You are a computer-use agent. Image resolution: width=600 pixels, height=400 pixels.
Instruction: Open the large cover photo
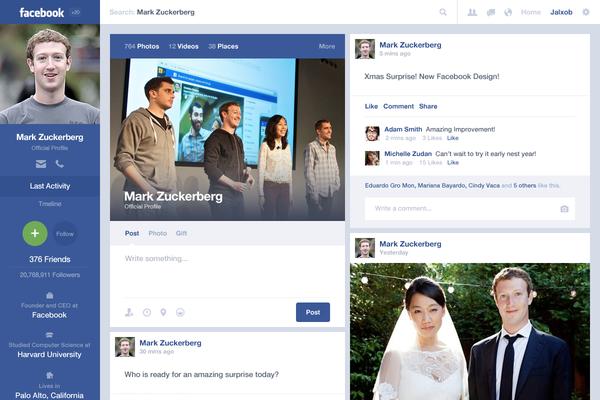(x=227, y=139)
